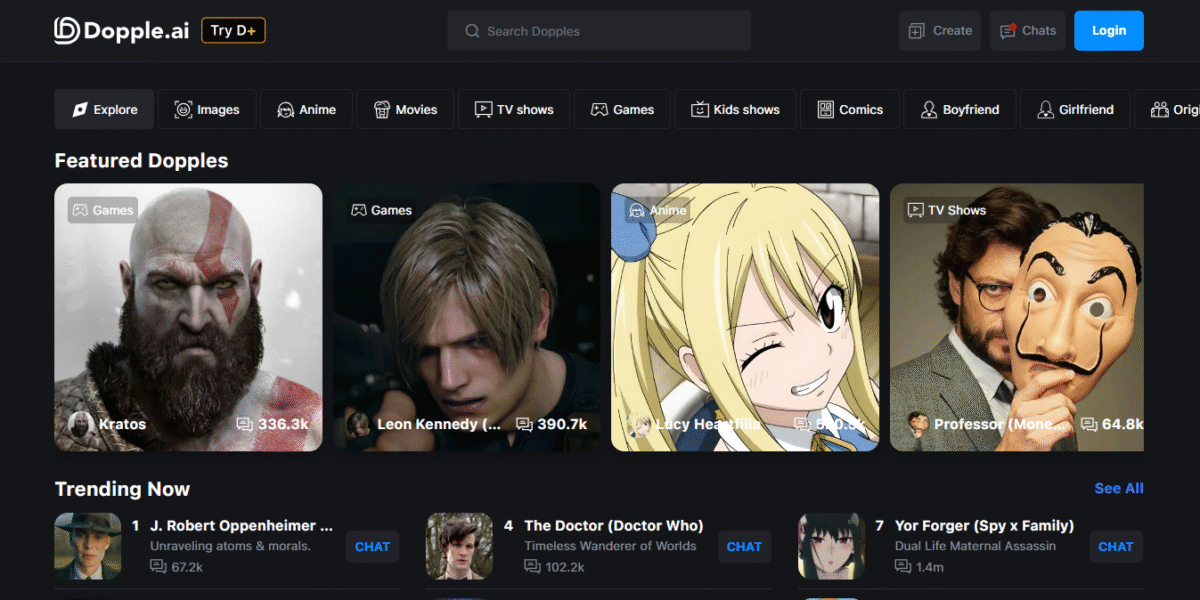Viewport: 1200px width, 600px height.
Task: Open the Comics category tab
Action: [x=850, y=110]
